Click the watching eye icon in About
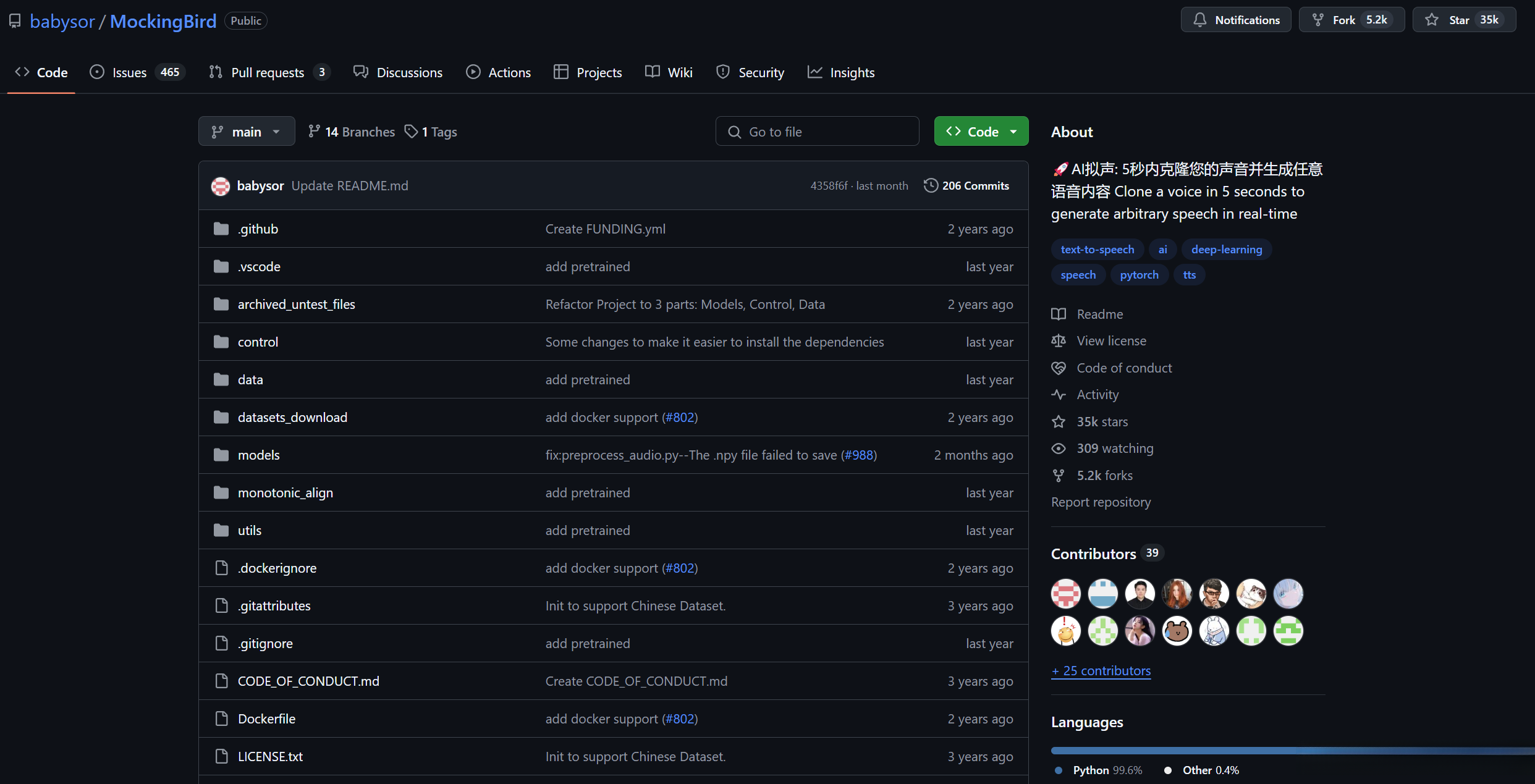The image size is (1535, 784). [1059, 449]
